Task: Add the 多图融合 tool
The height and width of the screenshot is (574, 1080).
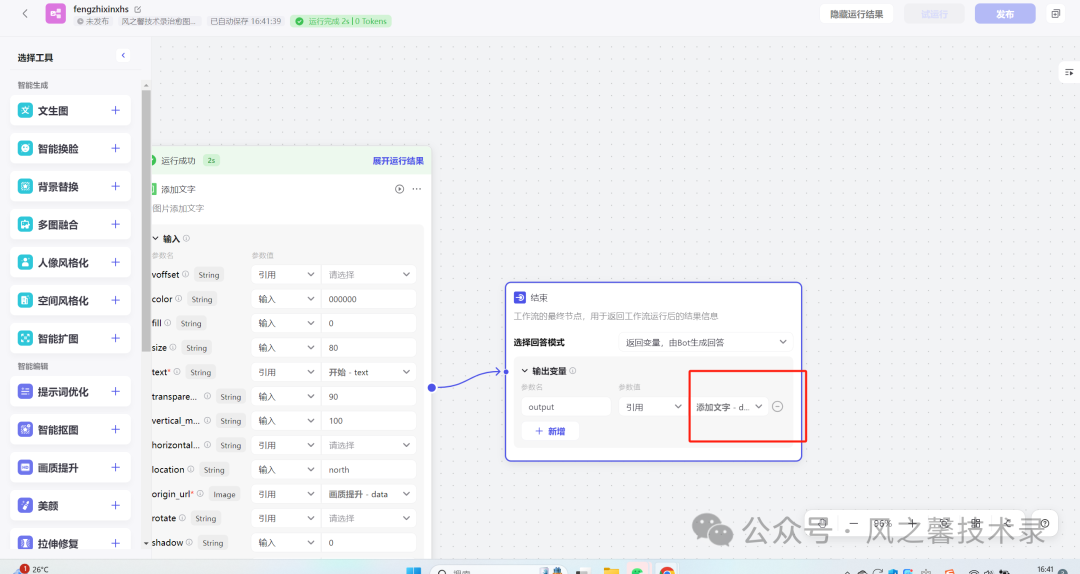Action: [116, 224]
